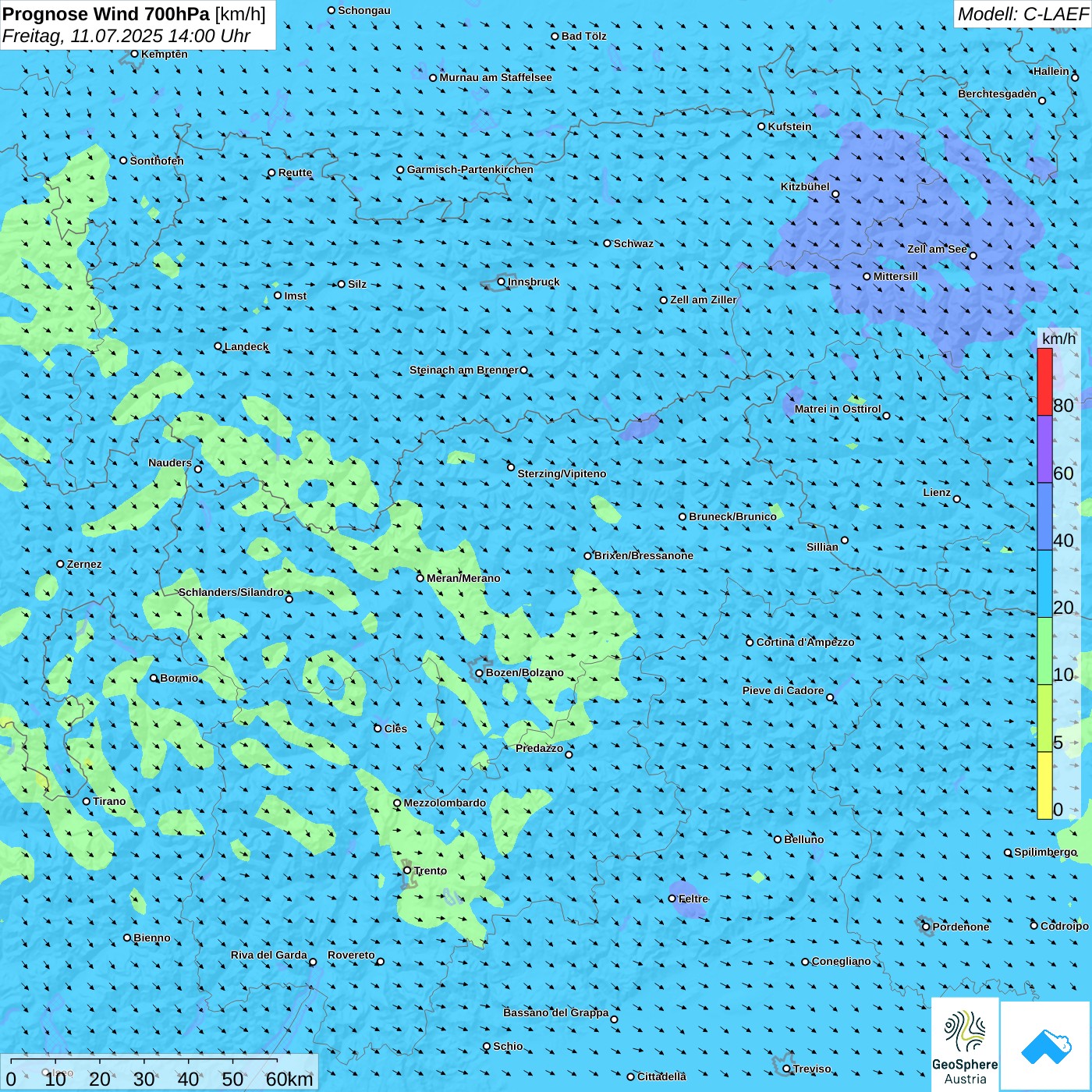This screenshot has width=1092, height=1092.
Task: Click the Nauders city label
Action: click(170, 463)
